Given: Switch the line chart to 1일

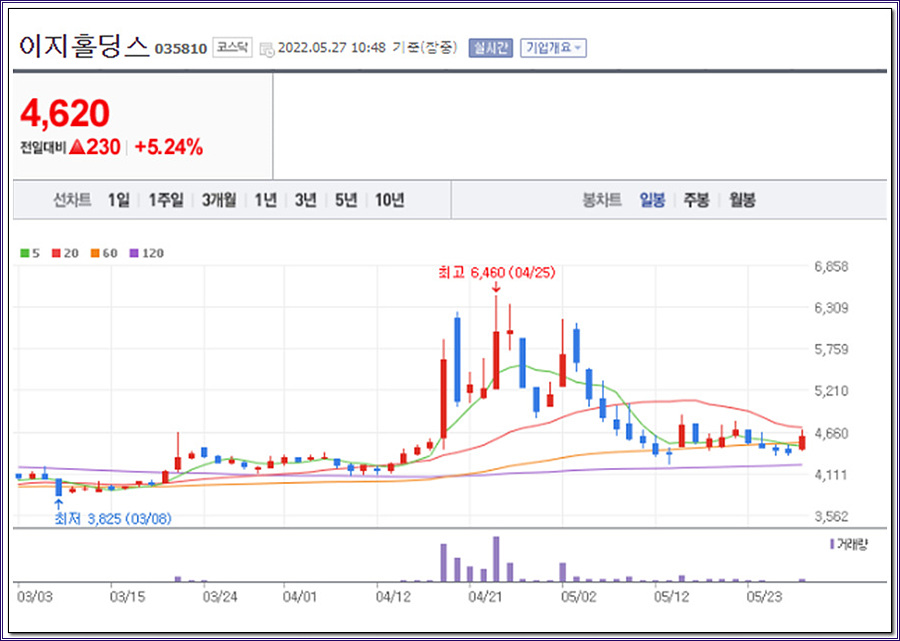Looking at the screenshot, I should 118,200.
